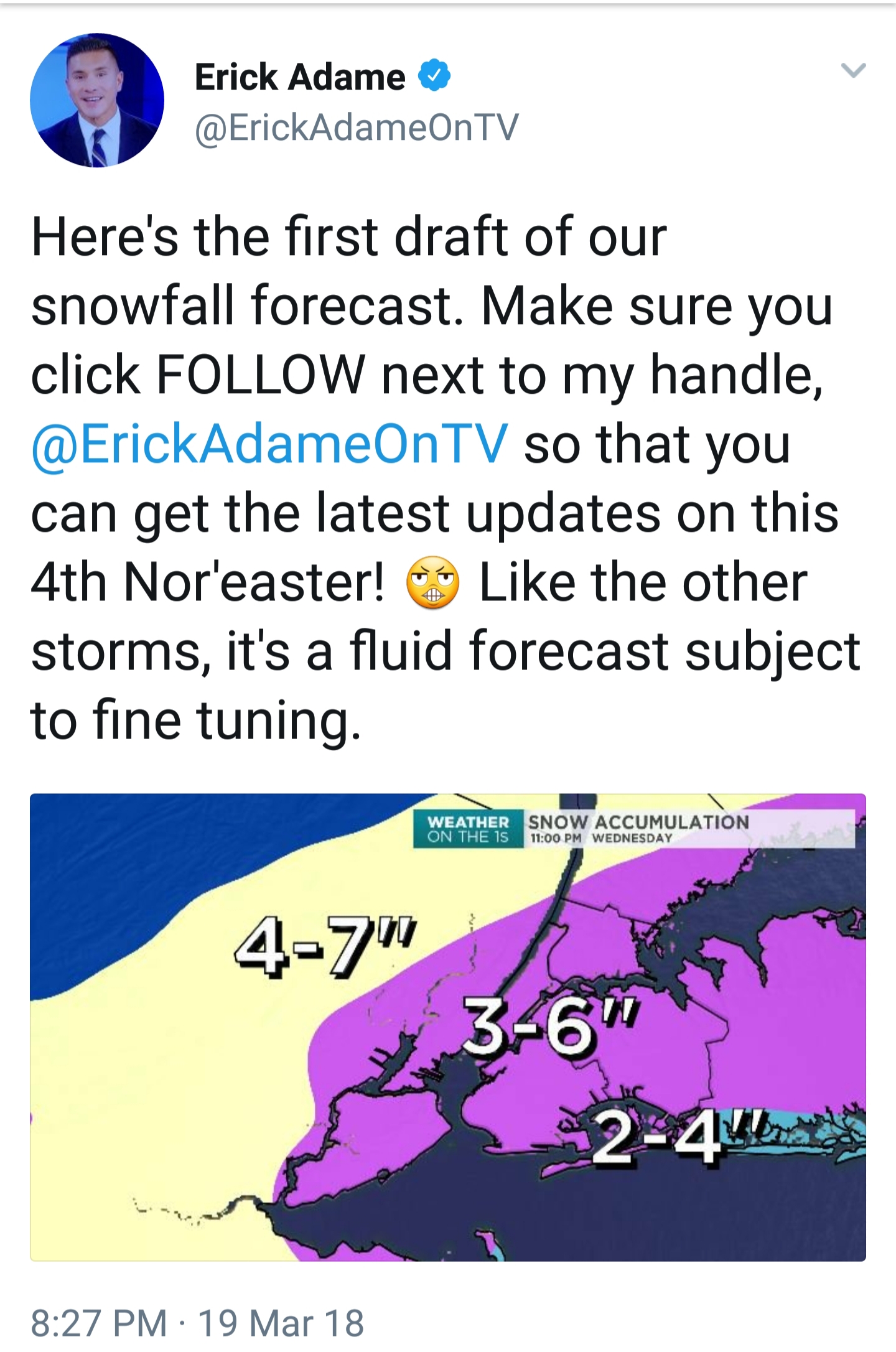Tap the angry face emoji
This screenshot has width=896, height=1352.
point(433,582)
